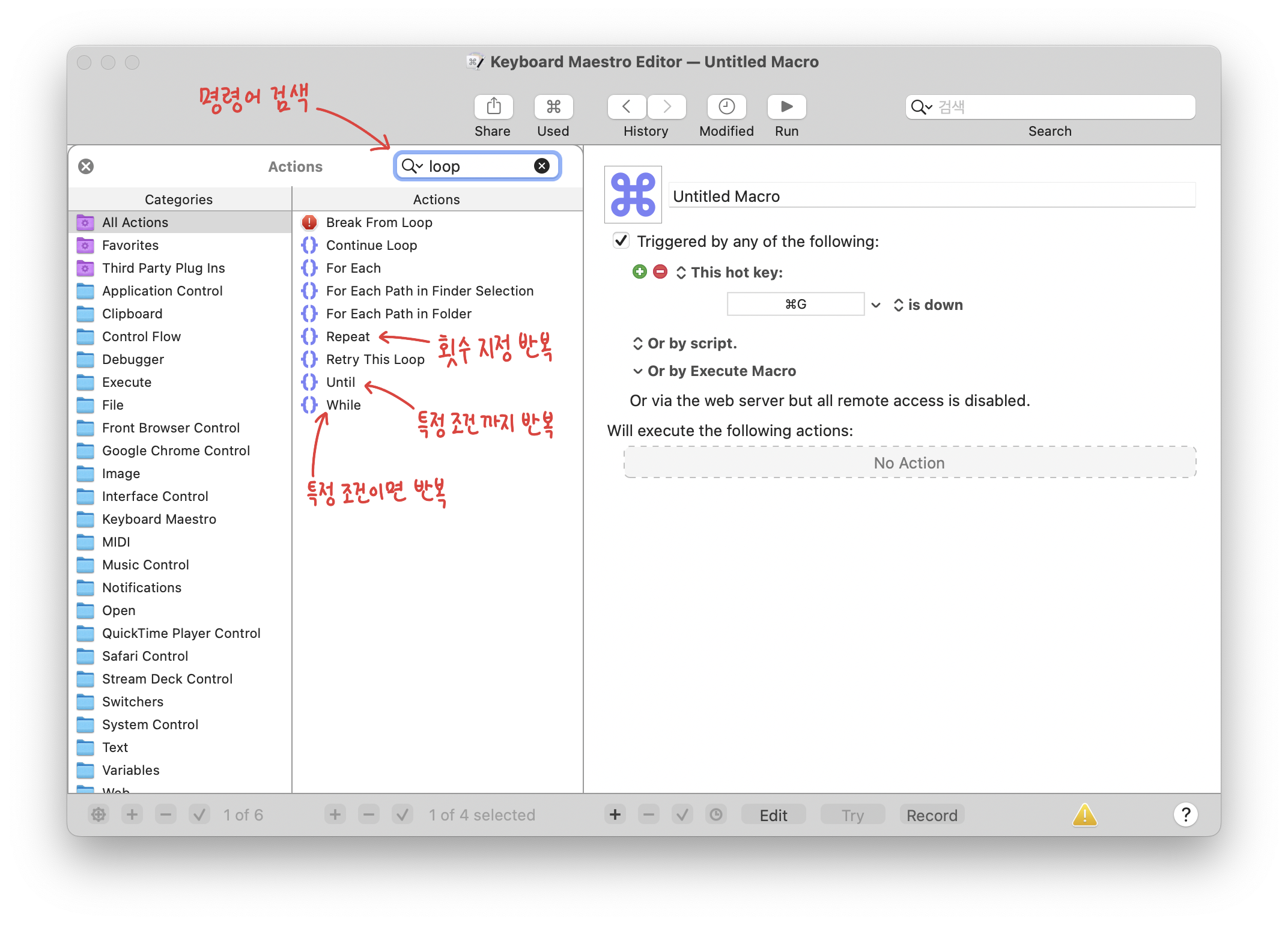Add a new trigger with the green plus
Viewport: 1288px width, 925px height.
click(x=640, y=271)
